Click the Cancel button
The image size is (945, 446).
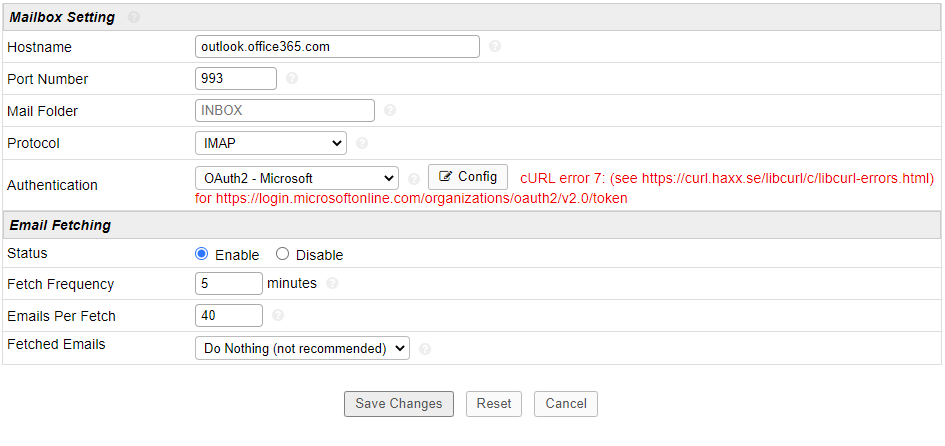coord(566,404)
